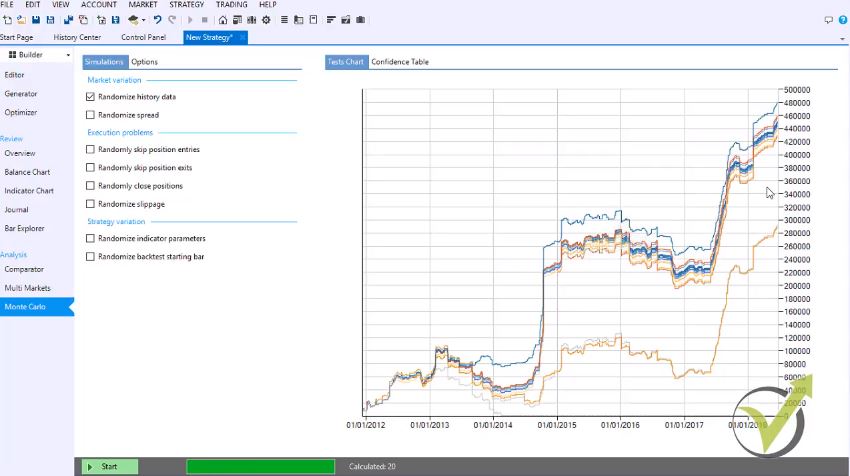This screenshot has width=850, height=476.
Task: Click the speech bubble feedback icon
Action: (x=829, y=20)
